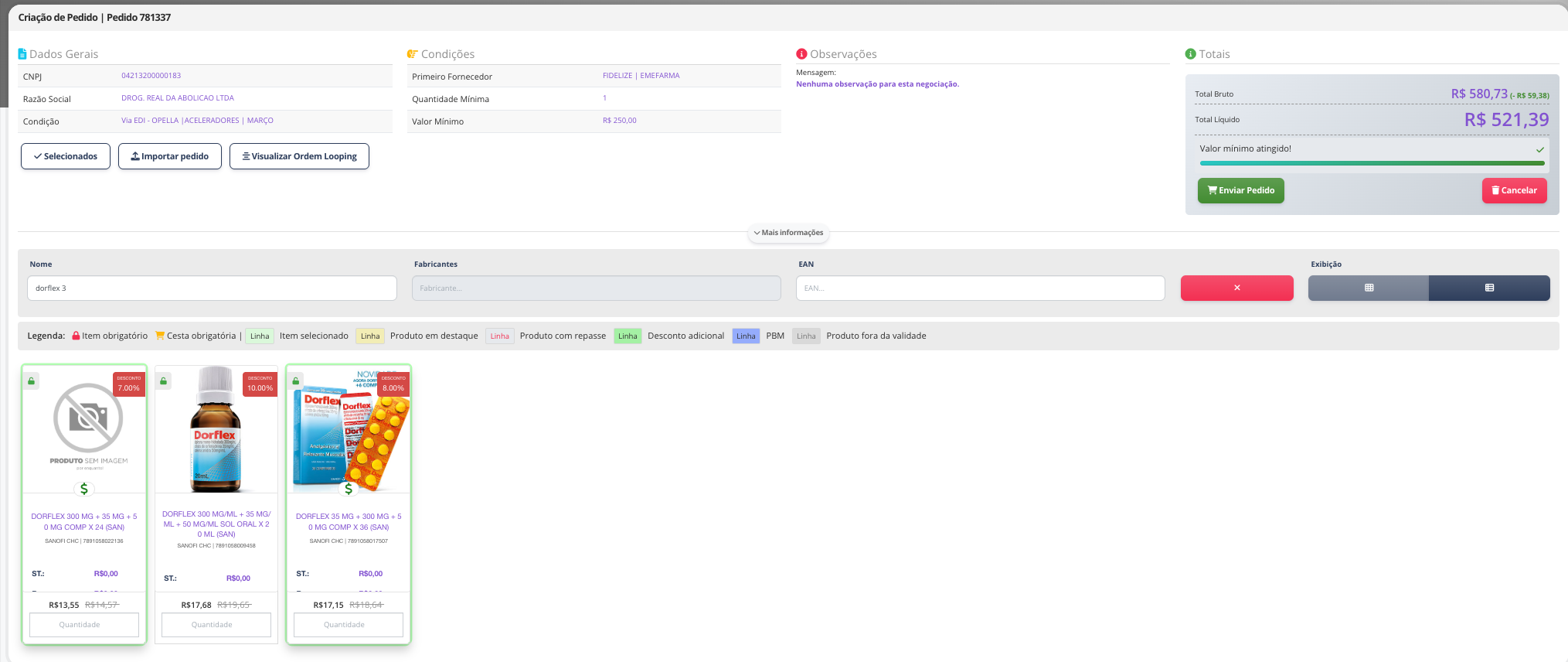Click minimum value progress bar
The height and width of the screenshot is (662, 1568).
pyautogui.click(x=1372, y=163)
